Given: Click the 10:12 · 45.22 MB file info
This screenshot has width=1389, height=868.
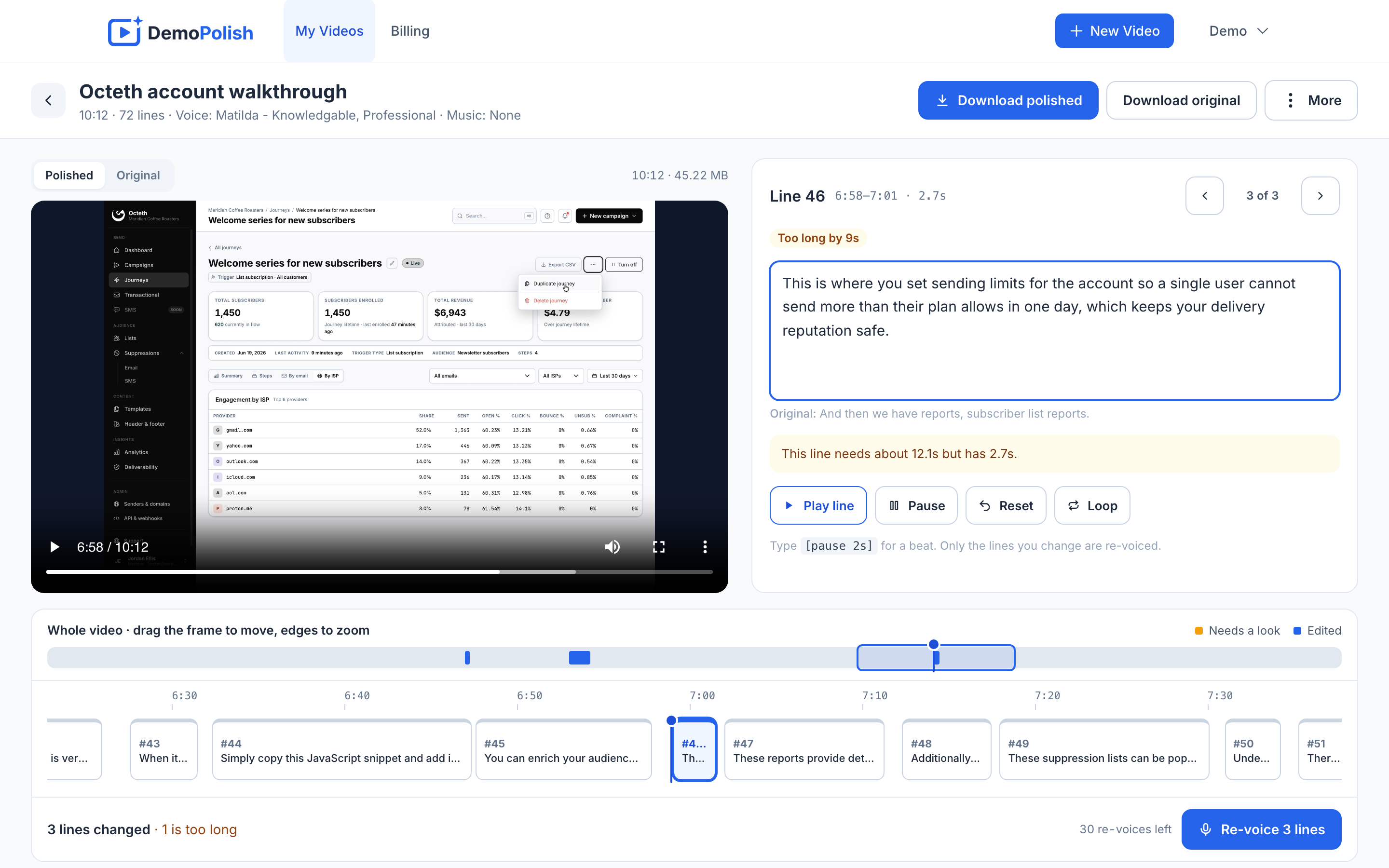Looking at the screenshot, I should pos(680,176).
